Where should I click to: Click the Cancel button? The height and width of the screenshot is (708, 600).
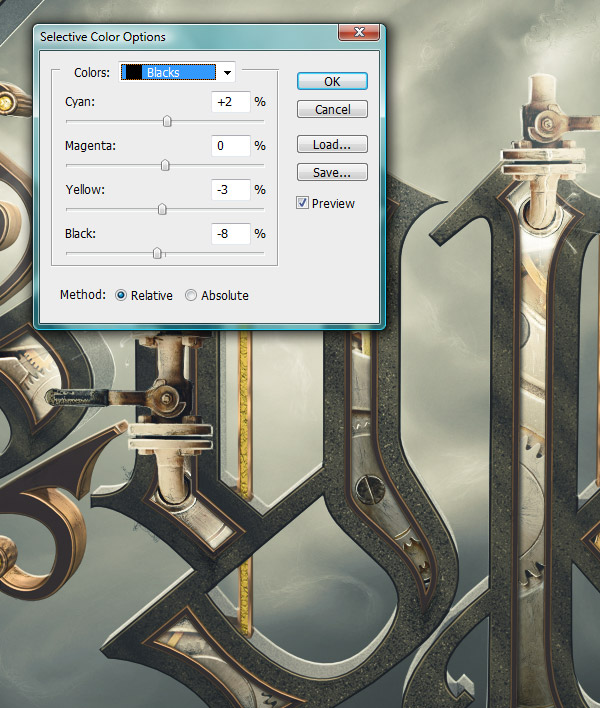[x=332, y=109]
